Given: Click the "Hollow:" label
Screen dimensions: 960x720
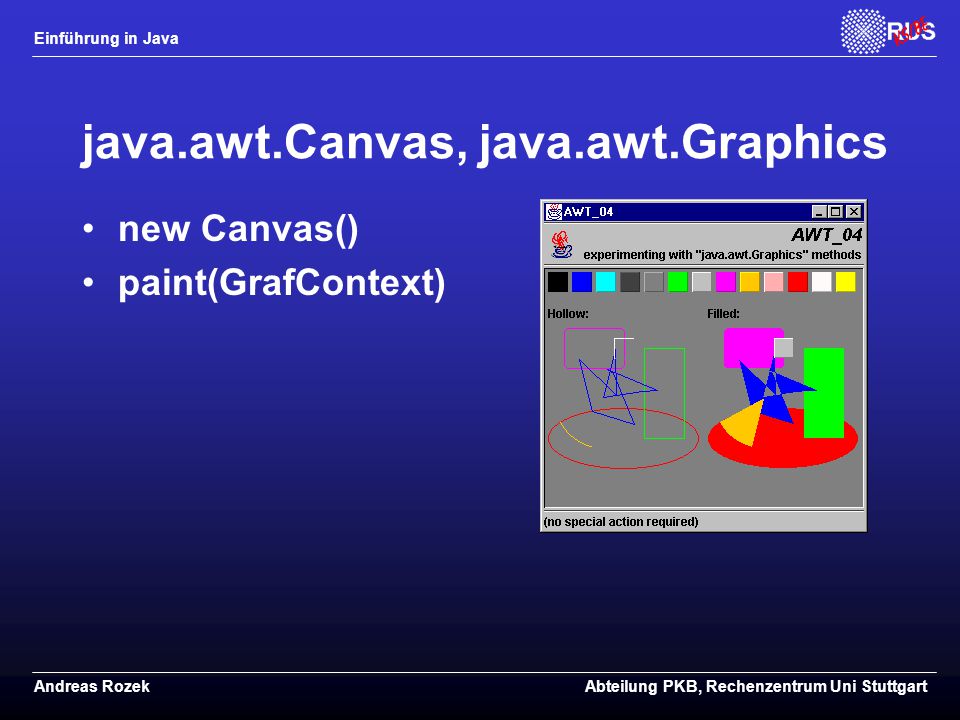Looking at the screenshot, I should point(568,313).
